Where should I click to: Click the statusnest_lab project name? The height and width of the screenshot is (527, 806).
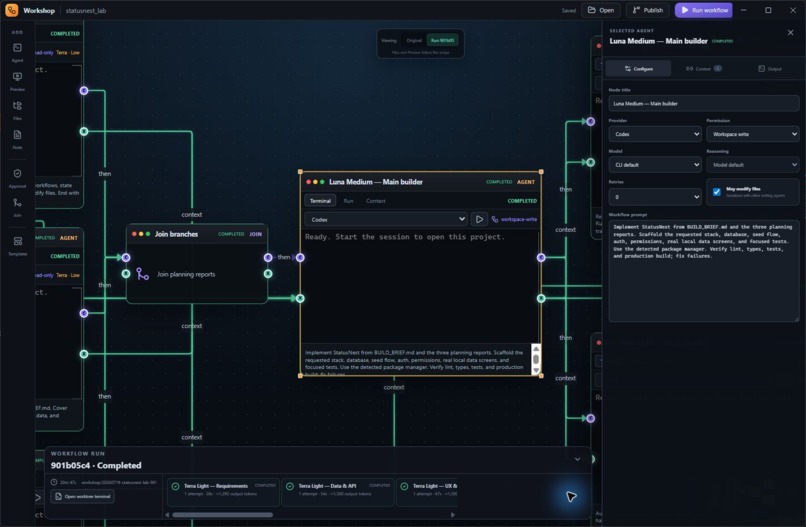tap(86, 10)
